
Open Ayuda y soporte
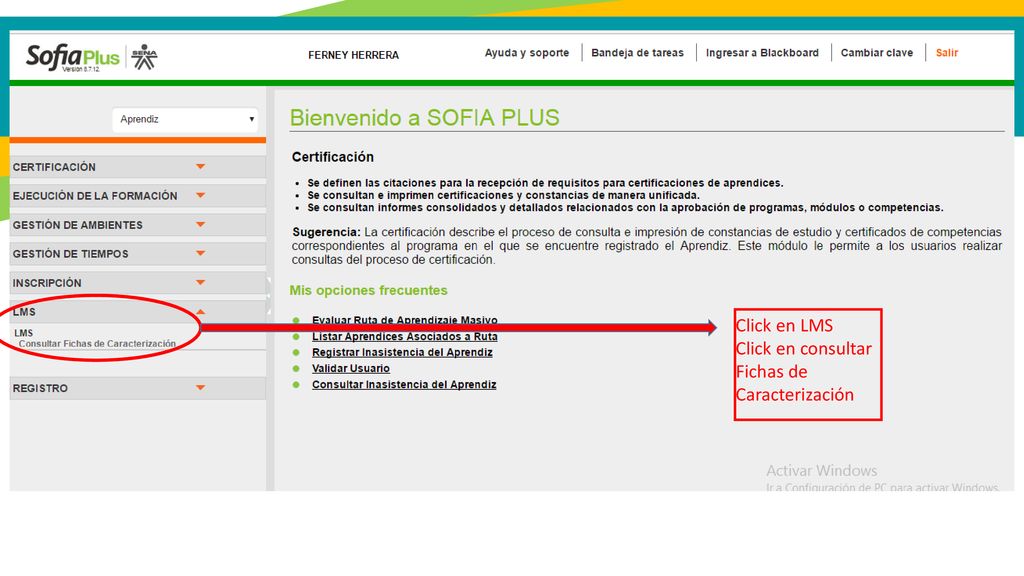click(x=526, y=53)
